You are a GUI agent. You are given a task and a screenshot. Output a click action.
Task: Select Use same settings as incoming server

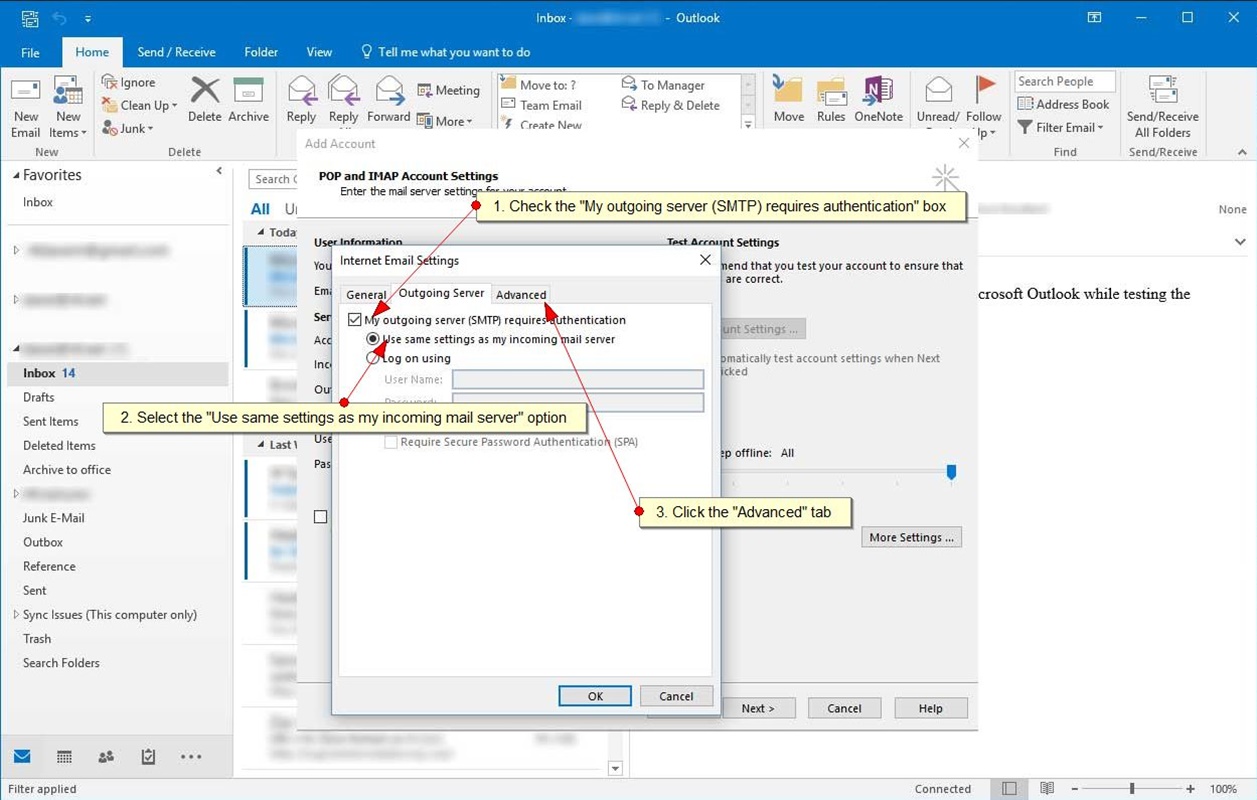pos(373,339)
